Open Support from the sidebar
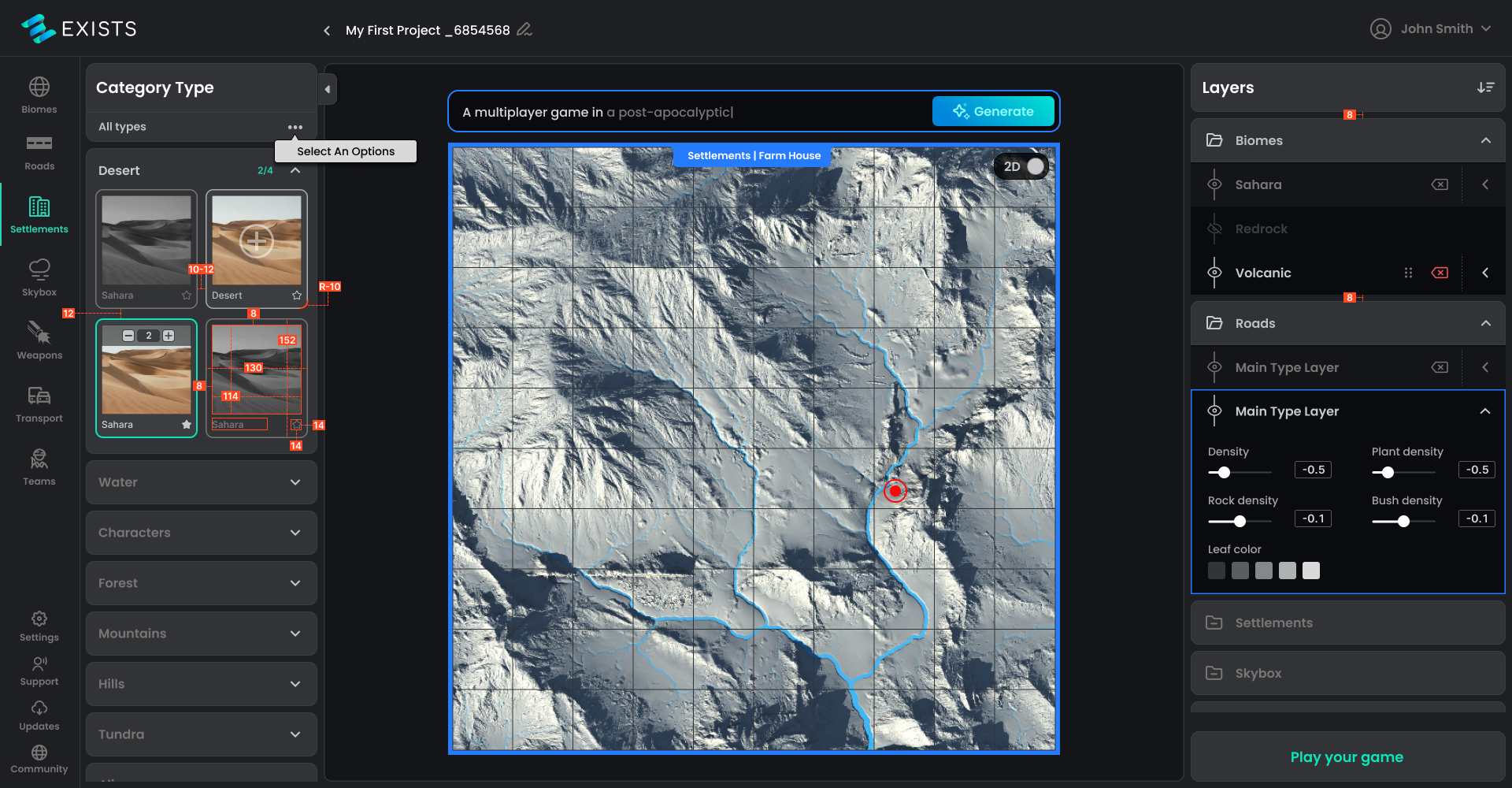 tap(39, 671)
